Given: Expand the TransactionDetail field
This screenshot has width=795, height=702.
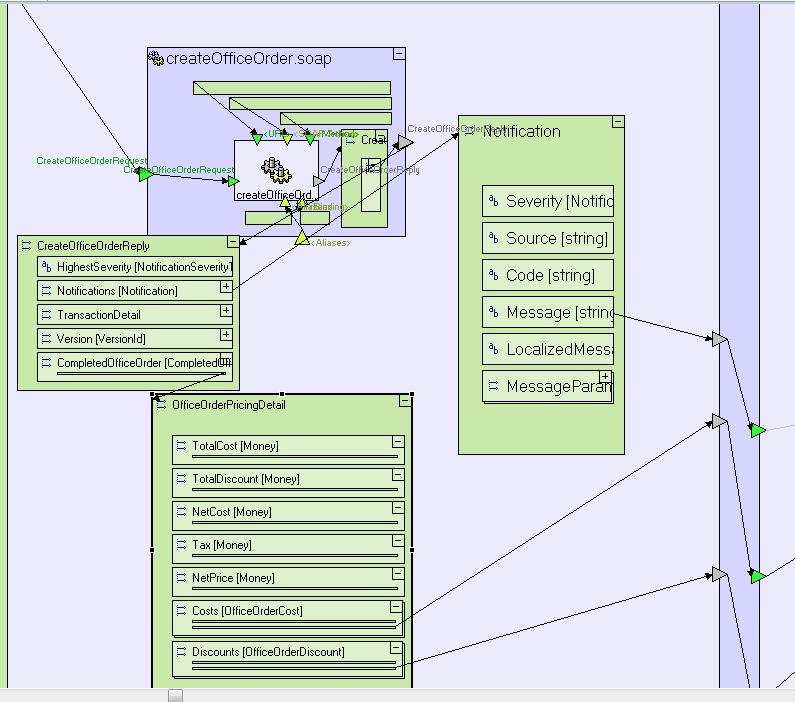Looking at the screenshot, I should [x=226, y=311].
